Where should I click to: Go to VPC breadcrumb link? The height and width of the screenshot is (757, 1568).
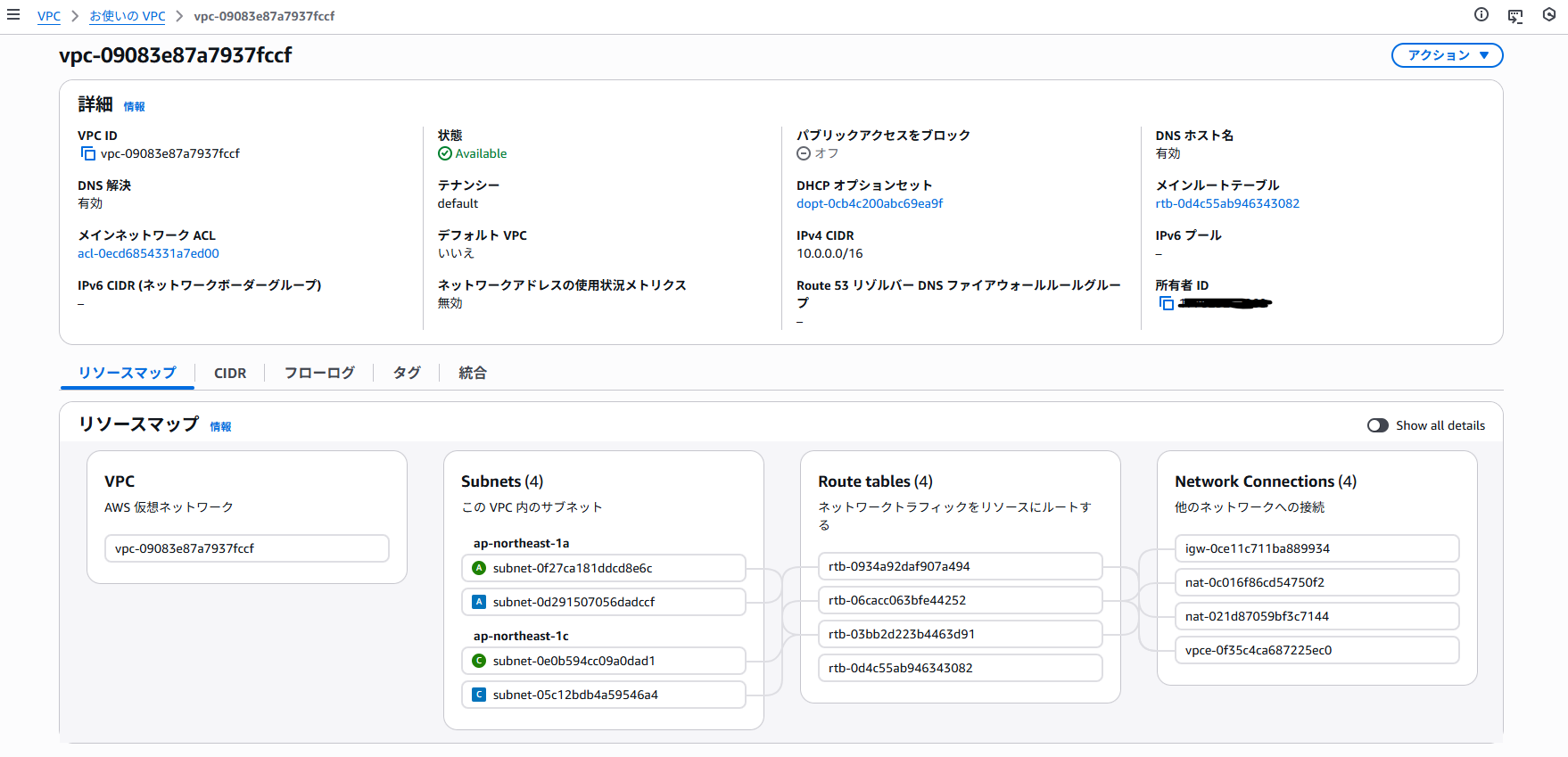[x=49, y=16]
